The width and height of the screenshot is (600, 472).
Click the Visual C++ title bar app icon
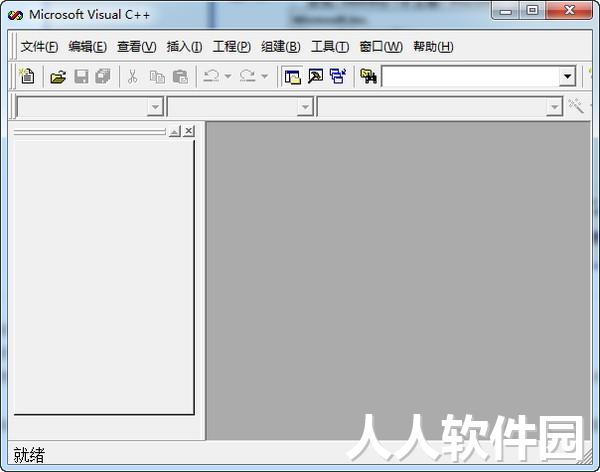pos(15,15)
